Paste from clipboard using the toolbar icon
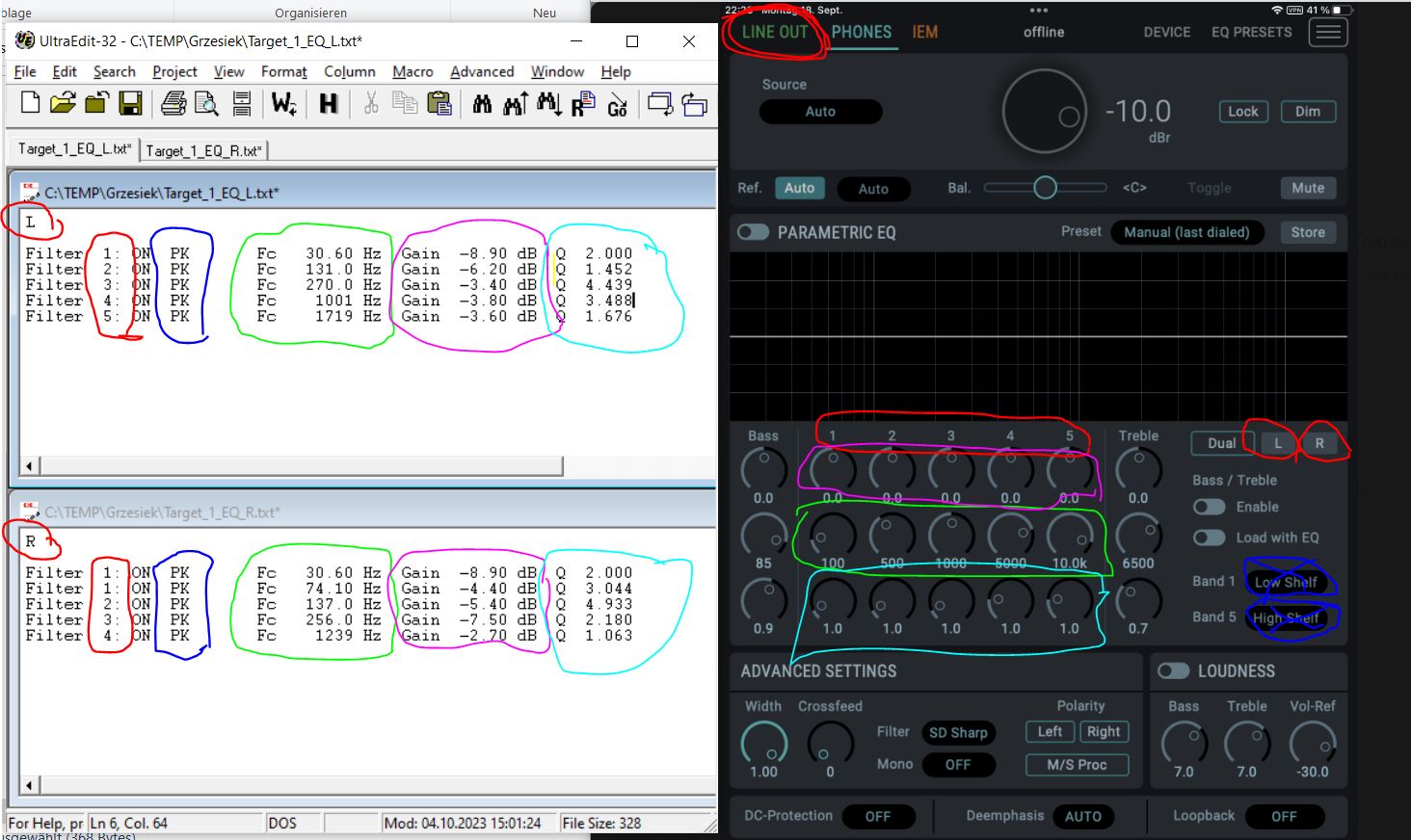 tap(439, 103)
